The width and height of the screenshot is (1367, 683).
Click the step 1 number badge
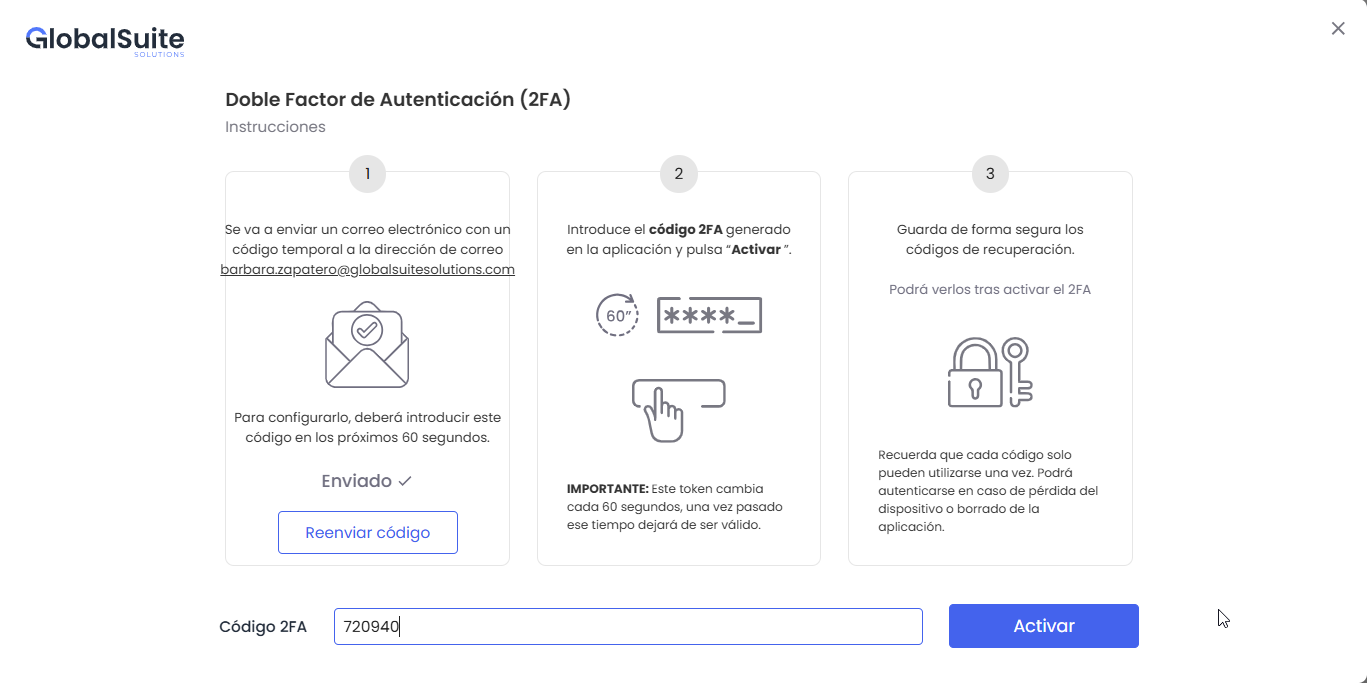point(367,174)
